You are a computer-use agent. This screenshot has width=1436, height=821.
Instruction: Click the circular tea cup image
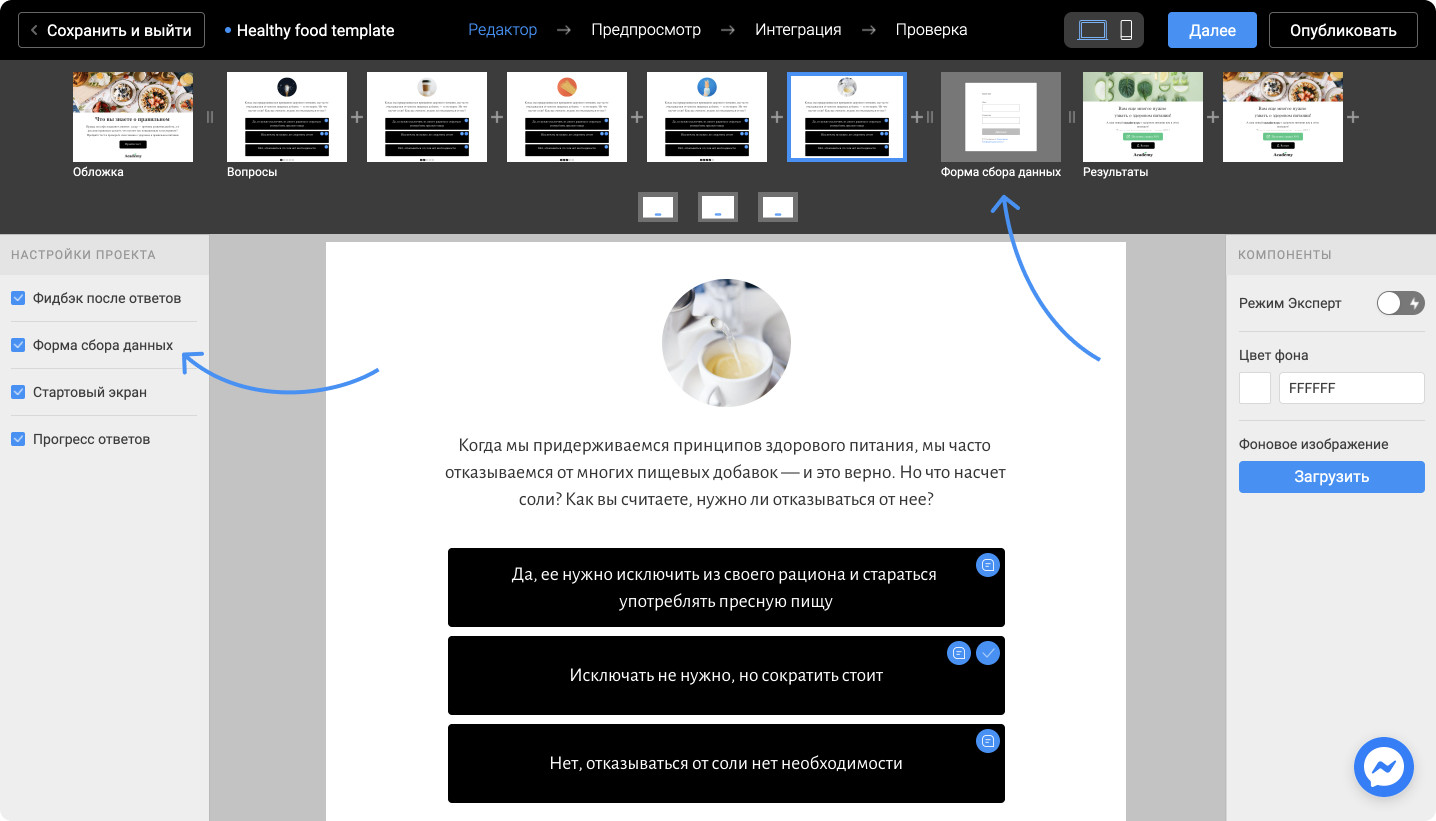(x=726, y=343)
